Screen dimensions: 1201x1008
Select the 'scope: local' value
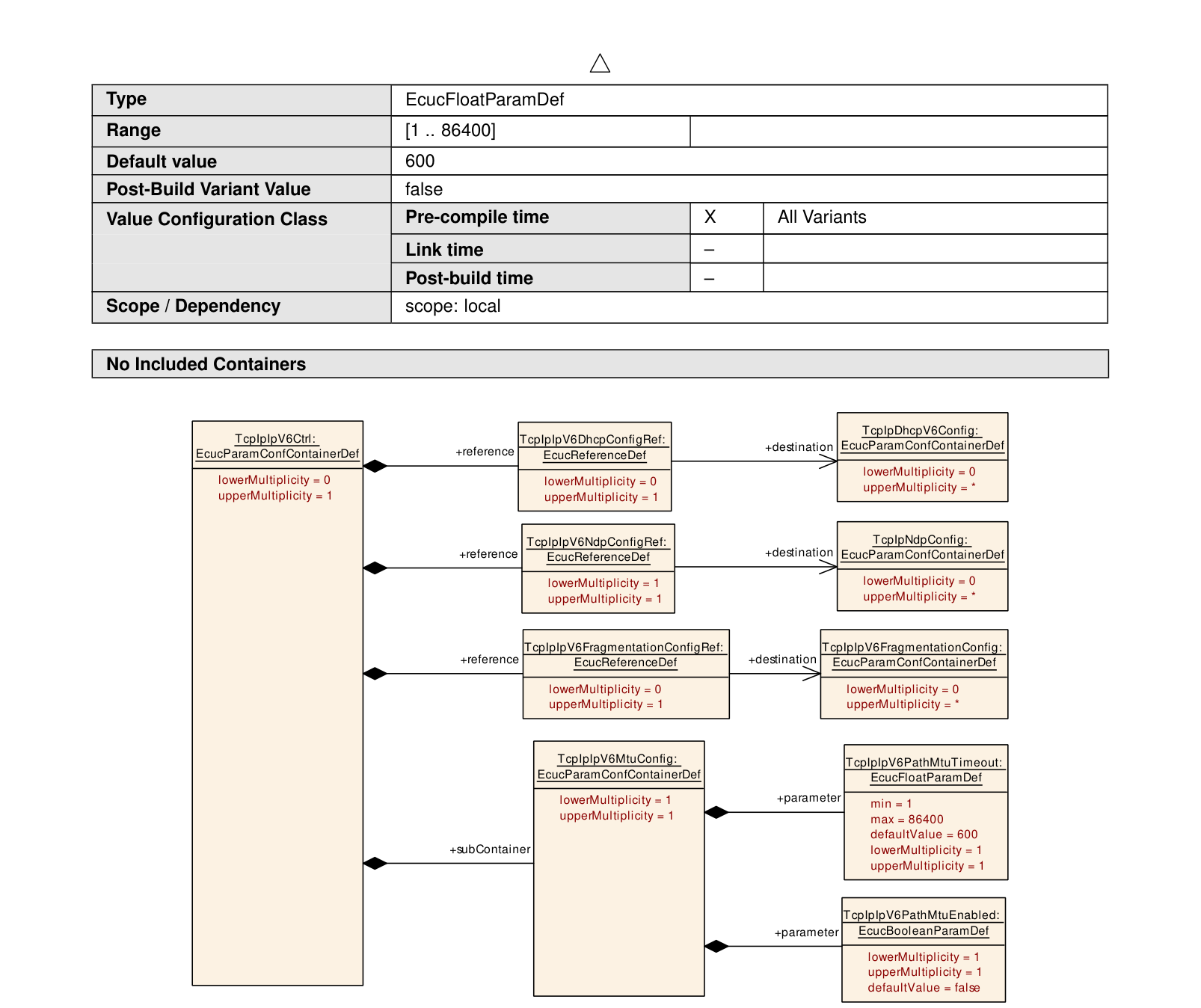tap(452, 306)
